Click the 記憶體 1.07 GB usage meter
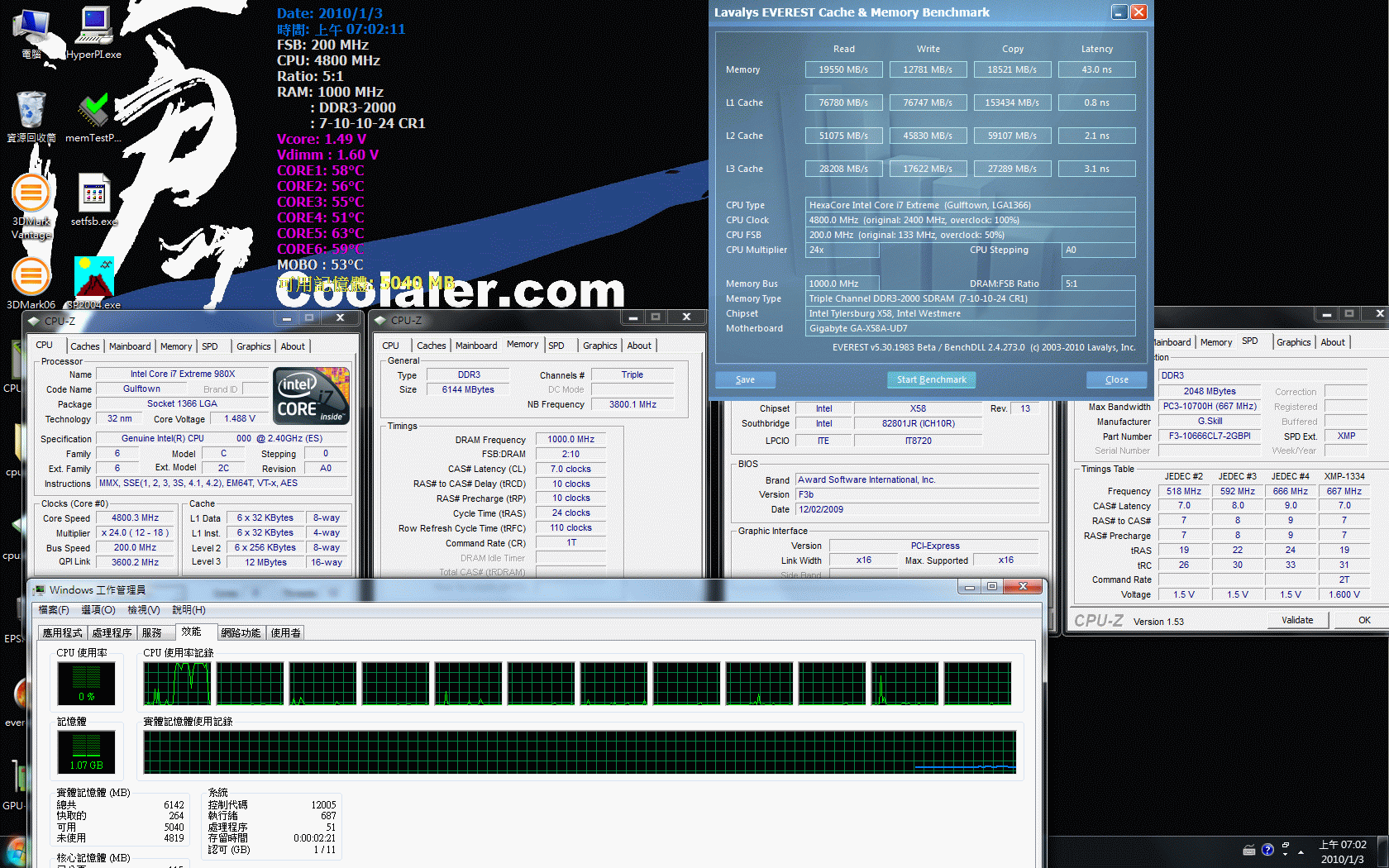 point(86,752)
